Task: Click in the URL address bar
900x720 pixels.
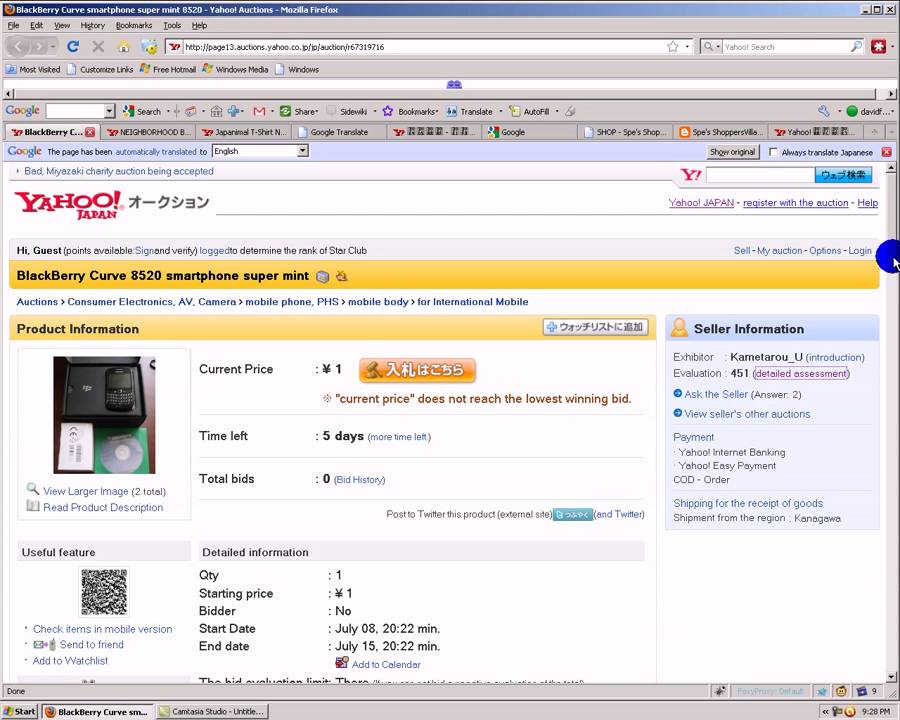Action: coord(422,47)
